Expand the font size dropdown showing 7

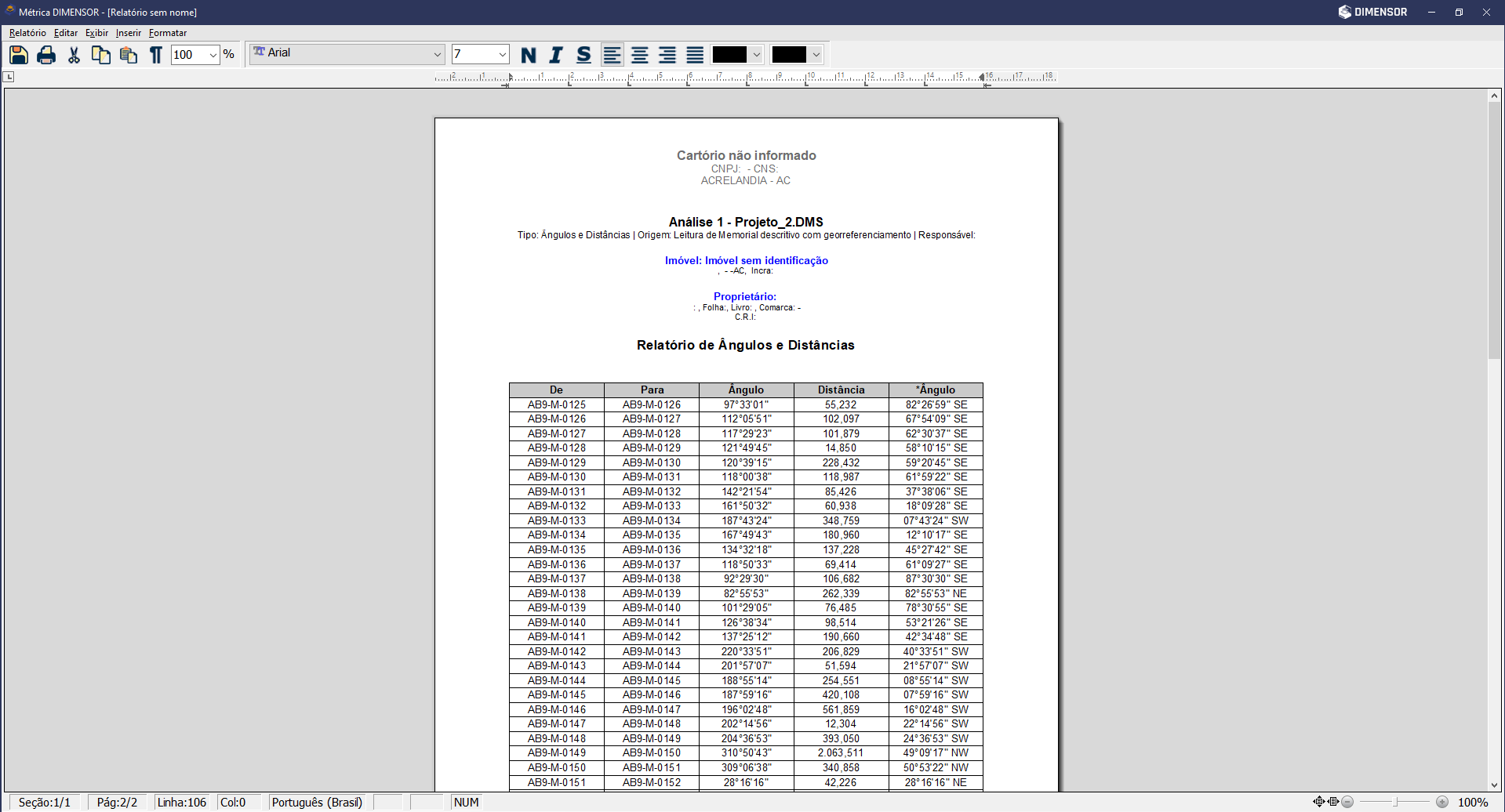[x=502, y=55]
